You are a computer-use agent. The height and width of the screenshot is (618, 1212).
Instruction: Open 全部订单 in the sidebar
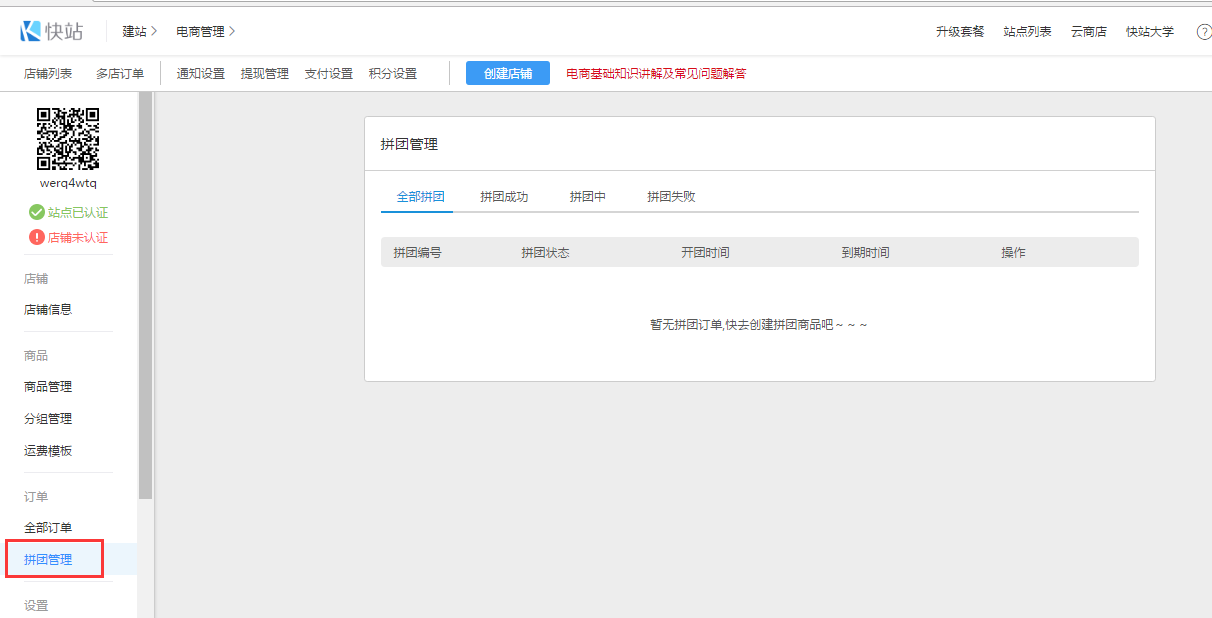[x=48, y=528]
